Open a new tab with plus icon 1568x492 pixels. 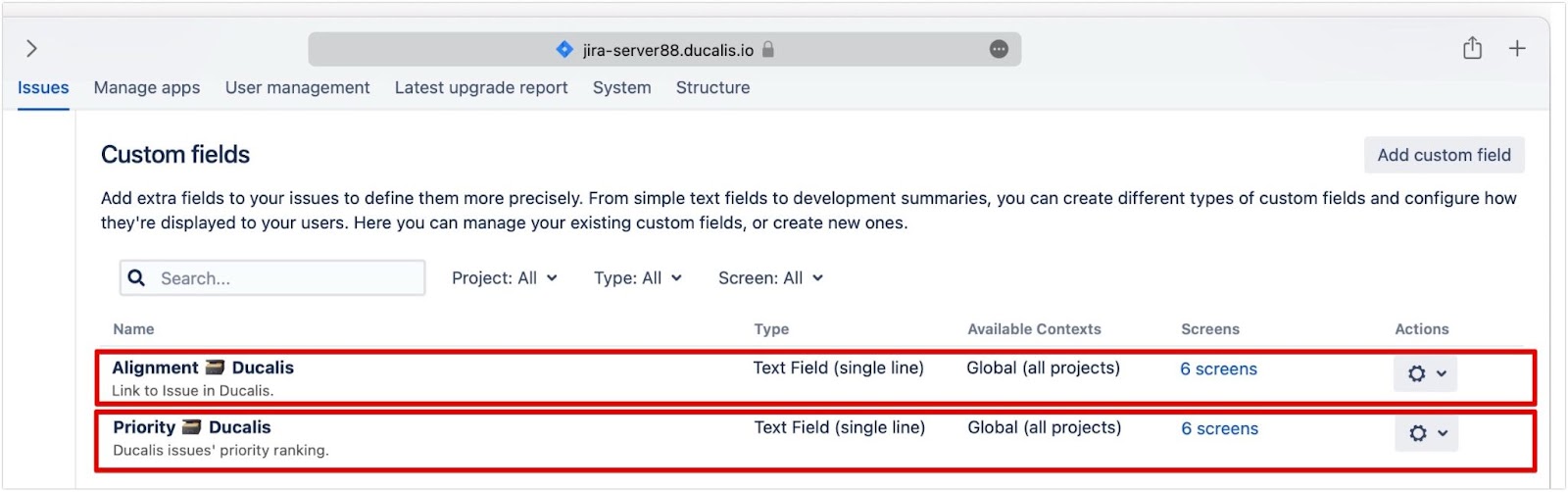1517,49
